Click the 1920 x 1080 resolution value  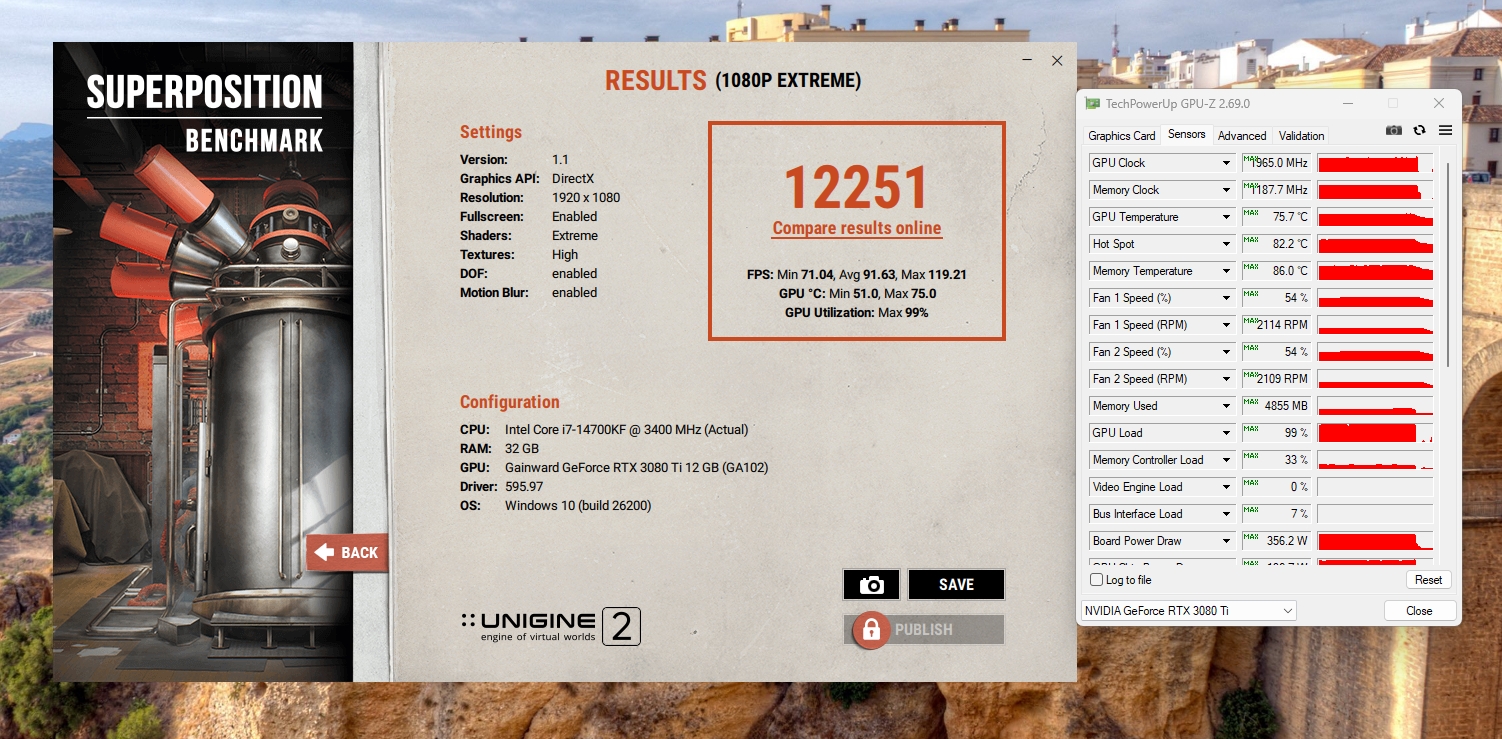click(586, 198)
